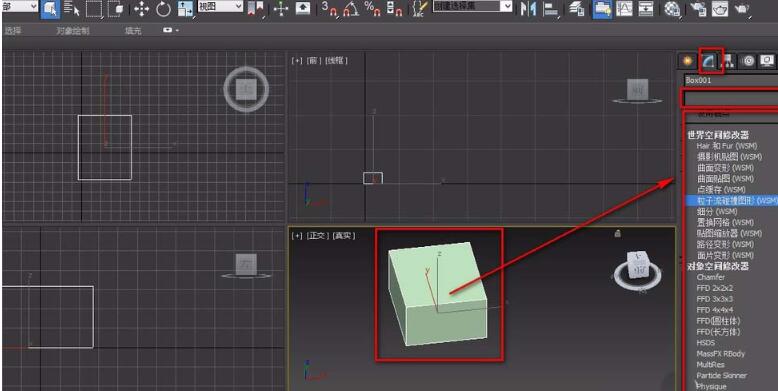Open the selection filter dropdown
Viewport: 778px width, 391px height.
pos(20,6)
